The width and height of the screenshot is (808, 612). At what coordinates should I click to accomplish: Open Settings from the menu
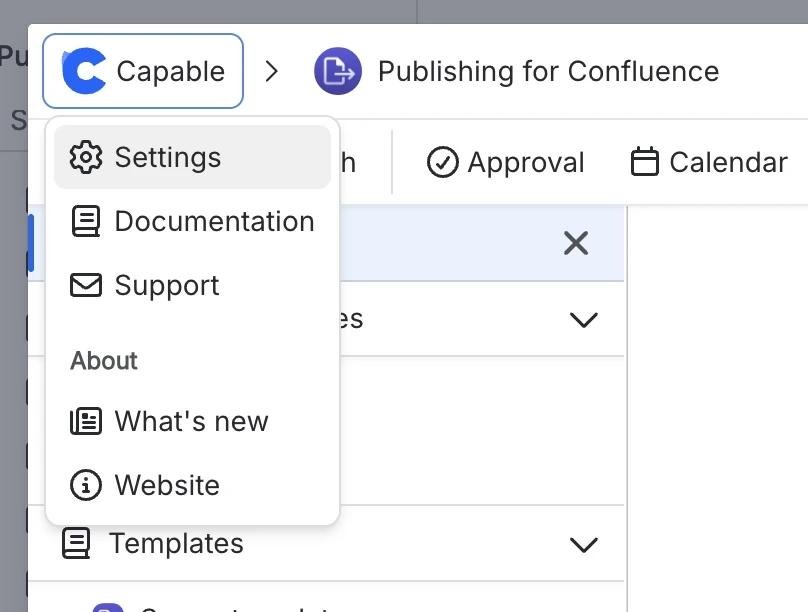pyautogui.click(x=168, y=157)
